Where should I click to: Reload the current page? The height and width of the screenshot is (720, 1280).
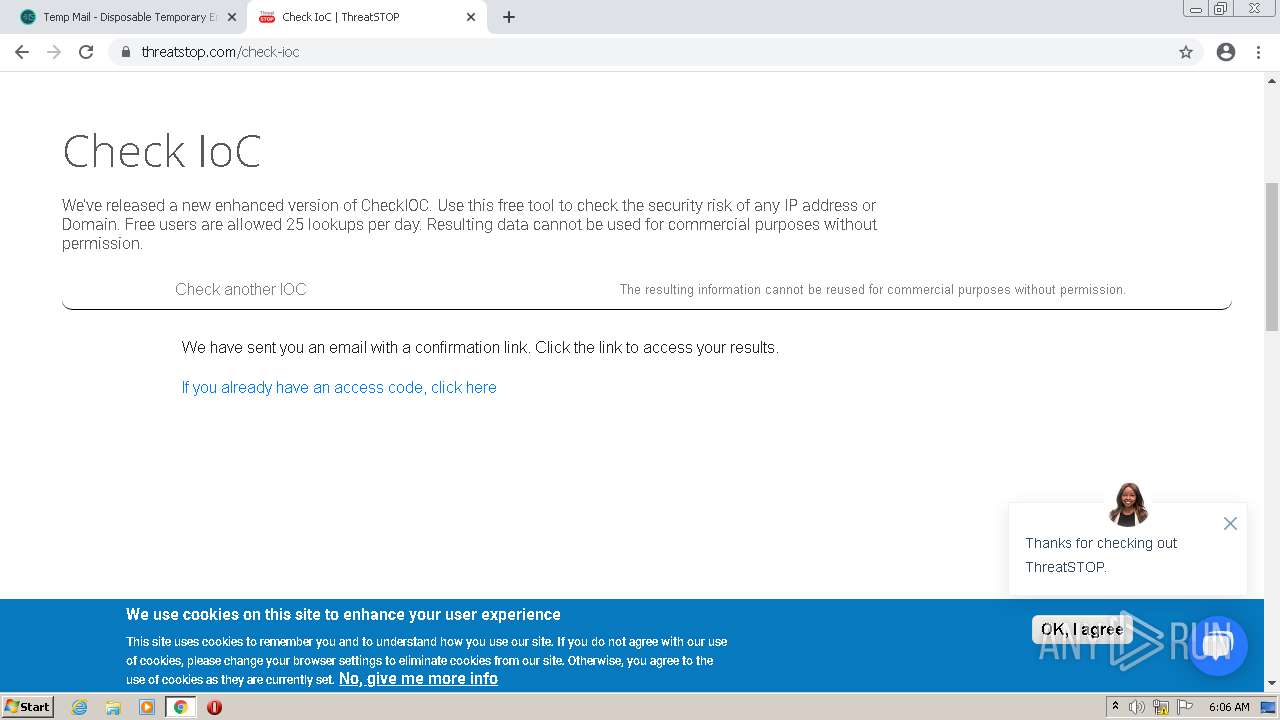coord(86,52)
